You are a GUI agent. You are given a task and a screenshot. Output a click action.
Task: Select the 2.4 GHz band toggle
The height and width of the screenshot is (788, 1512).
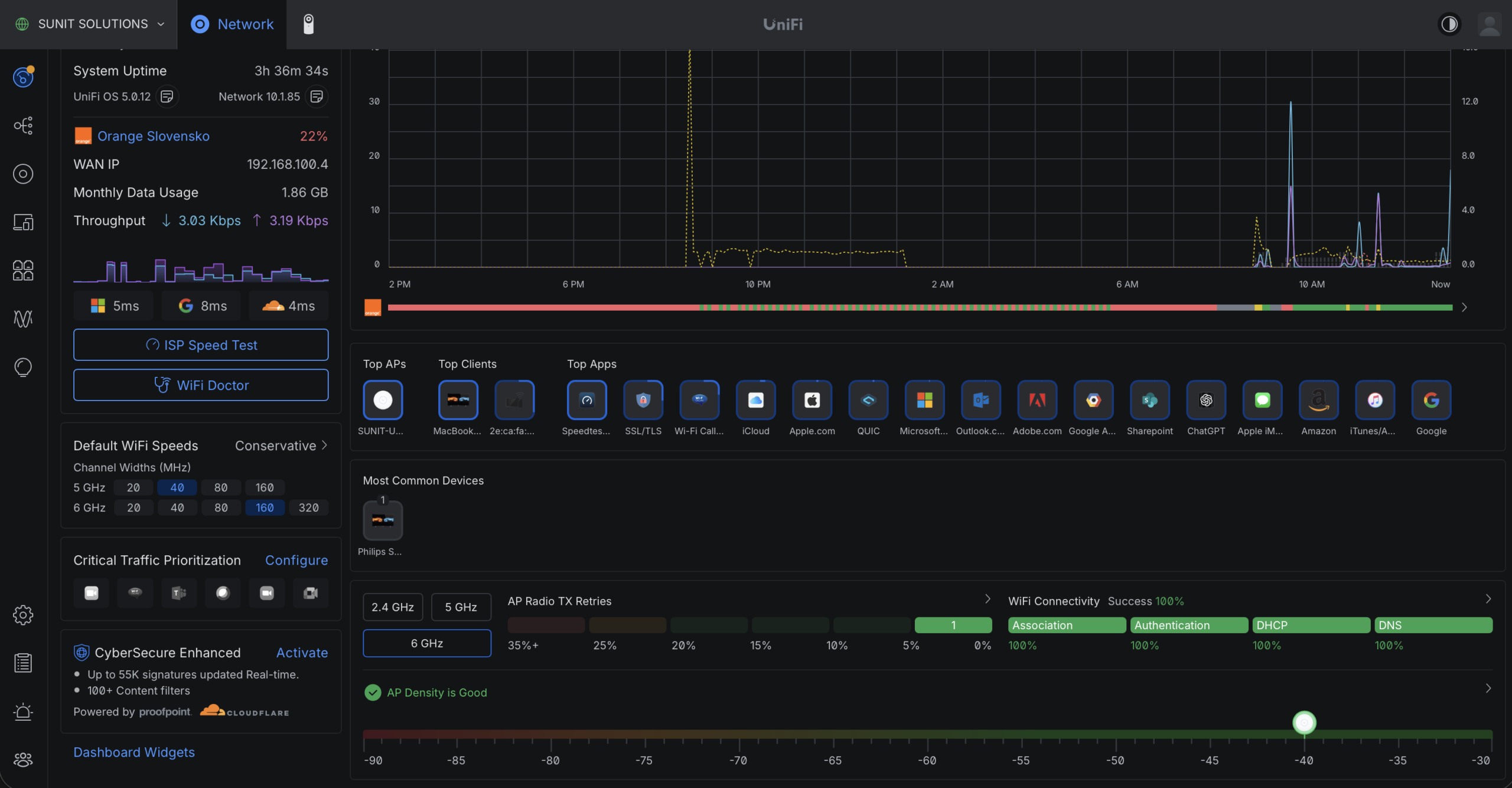click(x=393, y=607)
